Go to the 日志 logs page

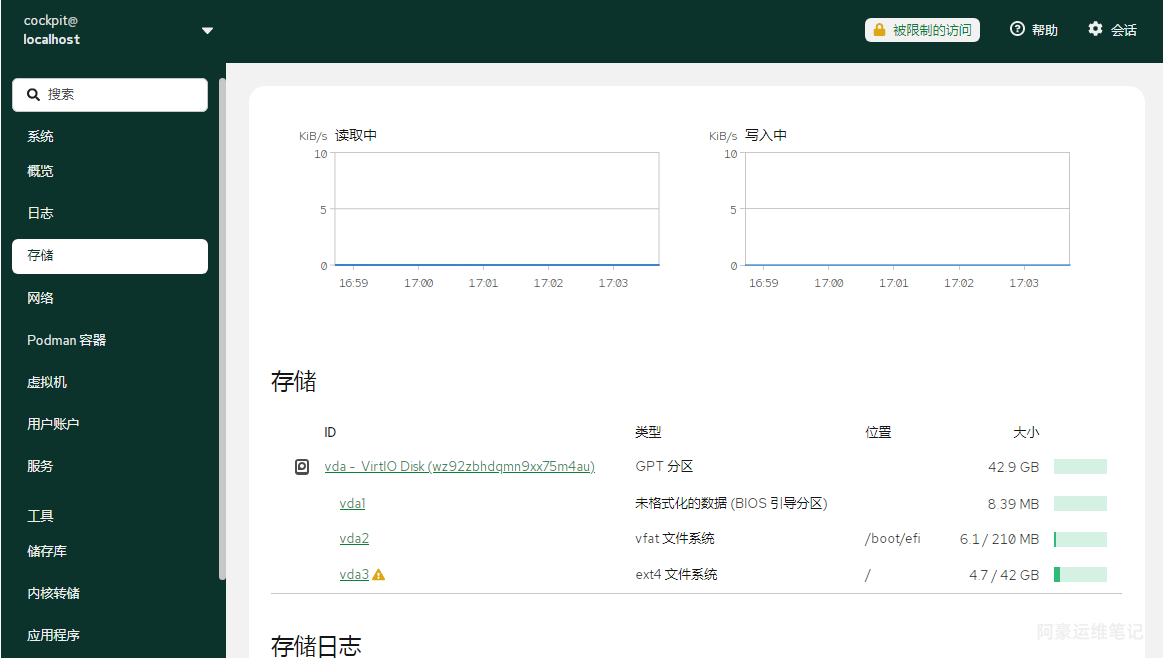pos(41,213)
